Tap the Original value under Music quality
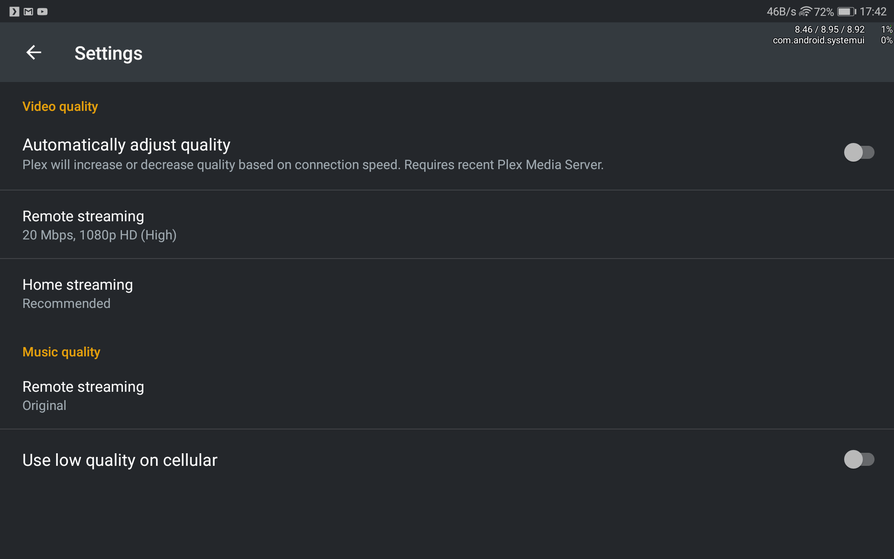This screenshot has height=559, width=894. pyautogui.click(x=44, y=405)
